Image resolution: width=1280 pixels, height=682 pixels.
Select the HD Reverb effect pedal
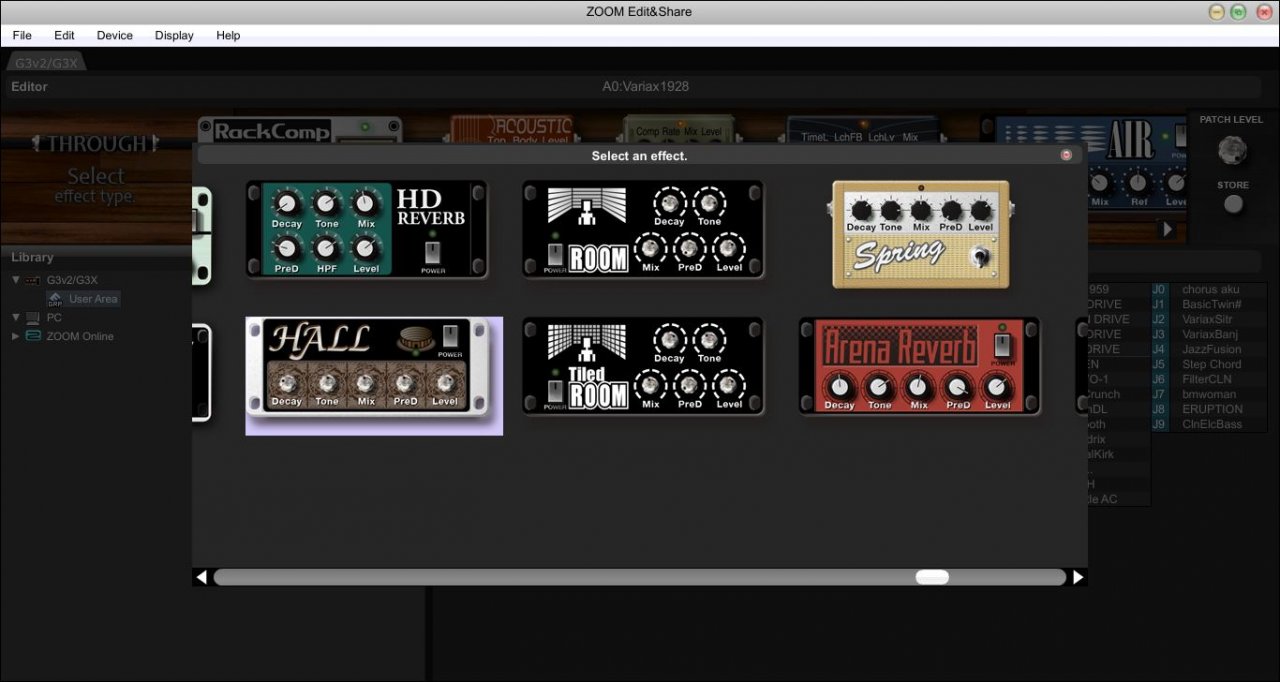[367, 230]
